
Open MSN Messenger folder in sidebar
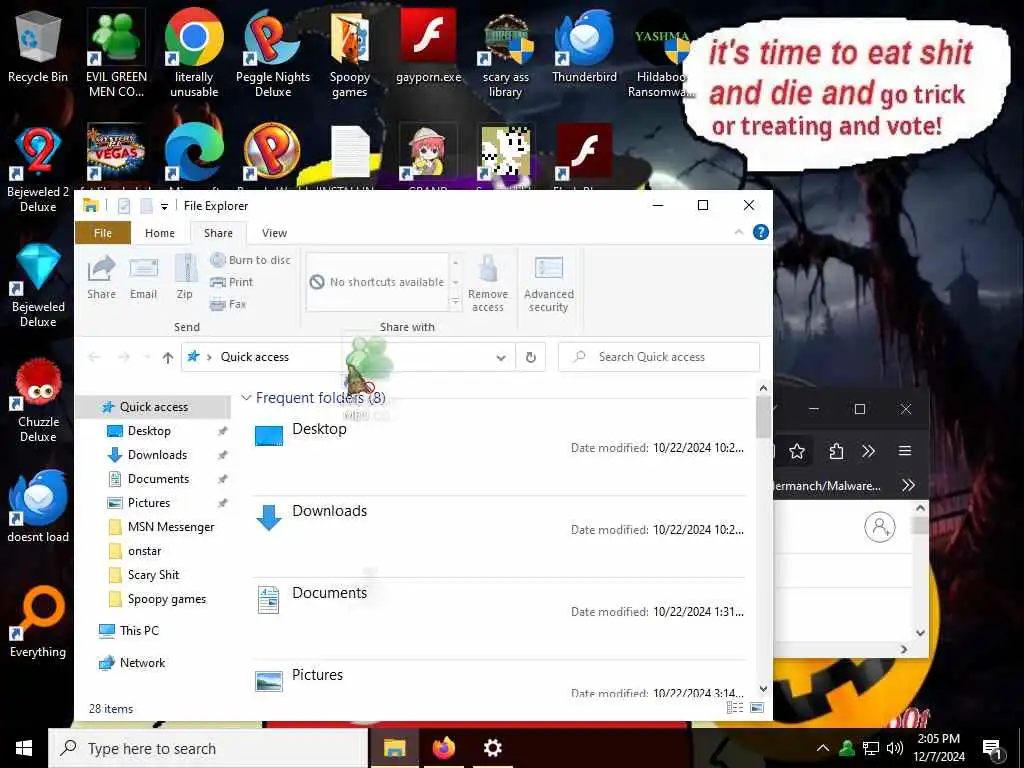point(171,527)
